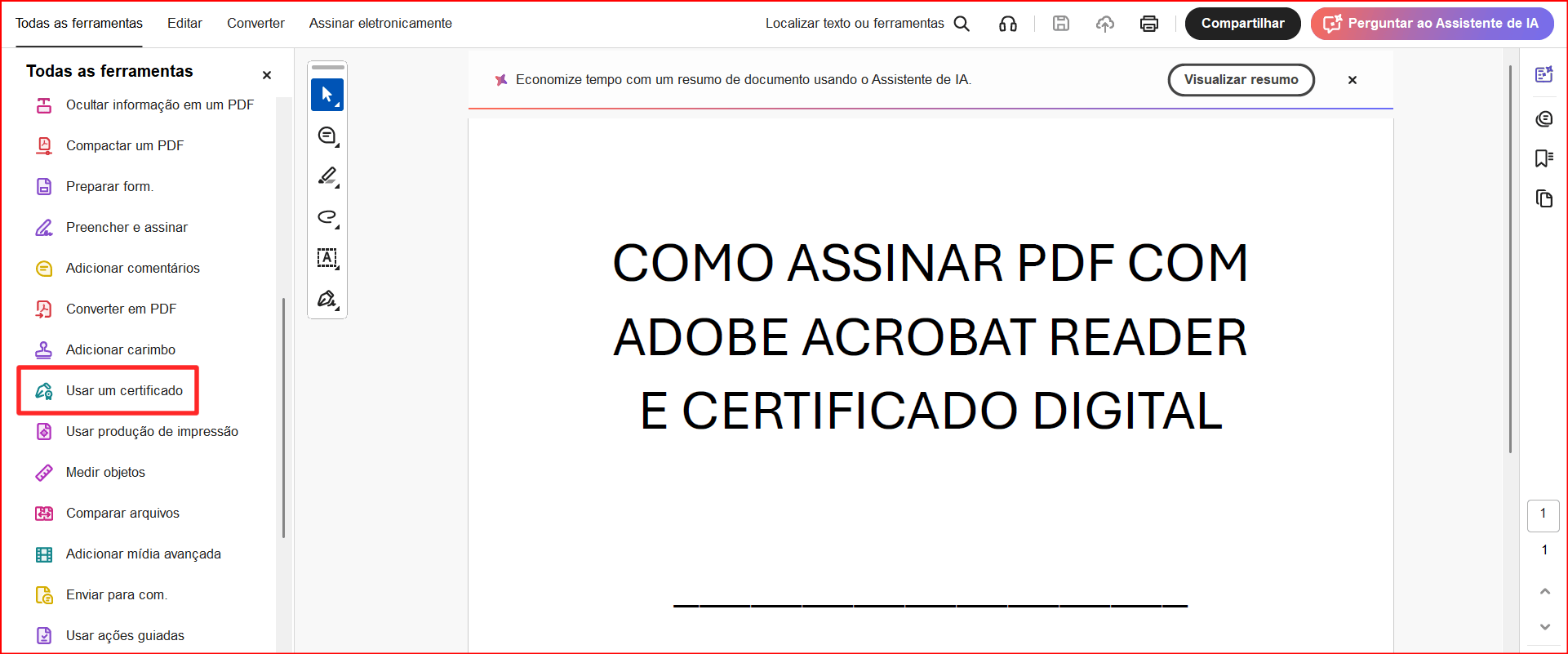Select Usar um certificado
The width and height of the screenshot is (1568, 654).
click(109, 390)
